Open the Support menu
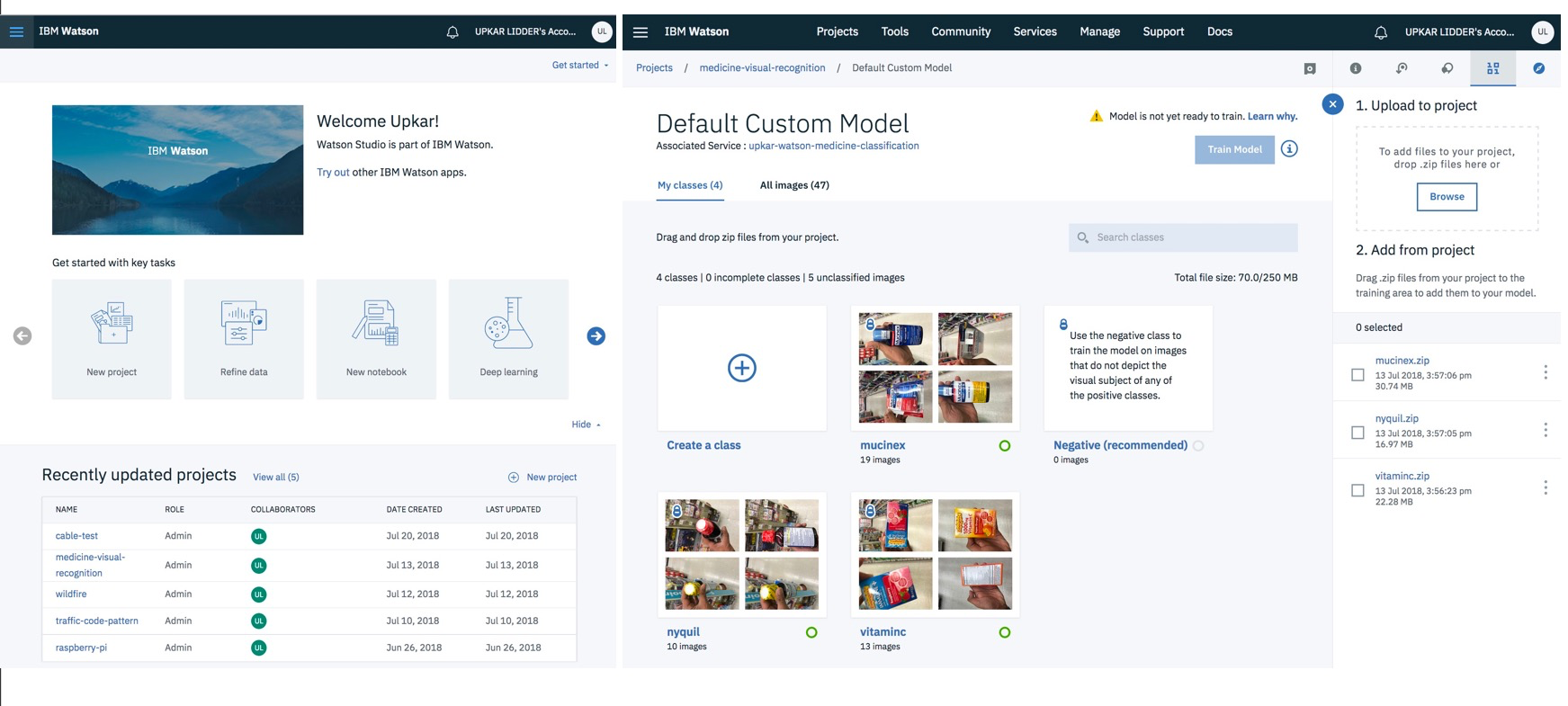Image resolution: width=1568 pixels, height=706 pixels. coord(1163,31)
